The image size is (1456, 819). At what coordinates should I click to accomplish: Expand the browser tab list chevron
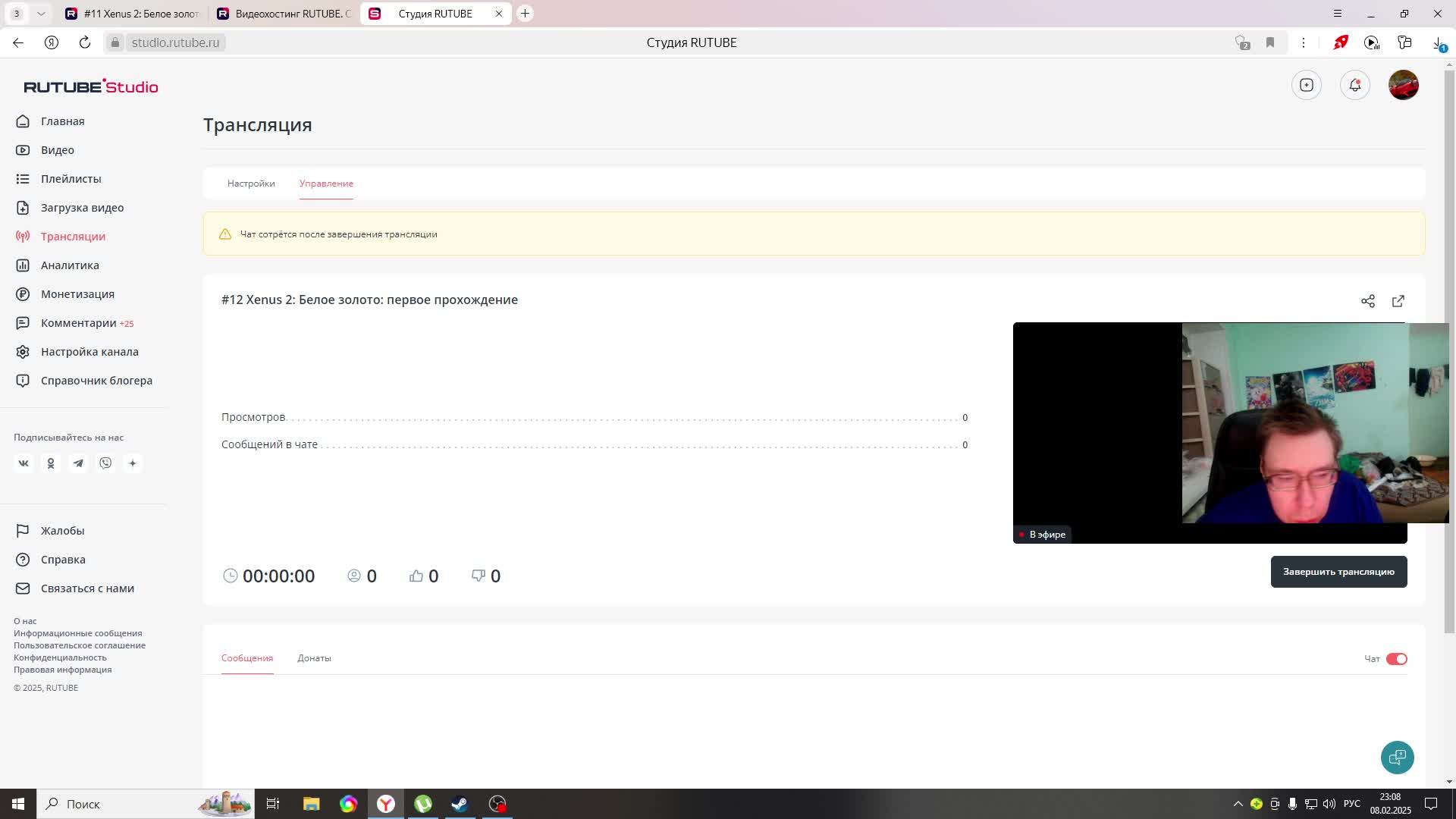coord(41,14)
